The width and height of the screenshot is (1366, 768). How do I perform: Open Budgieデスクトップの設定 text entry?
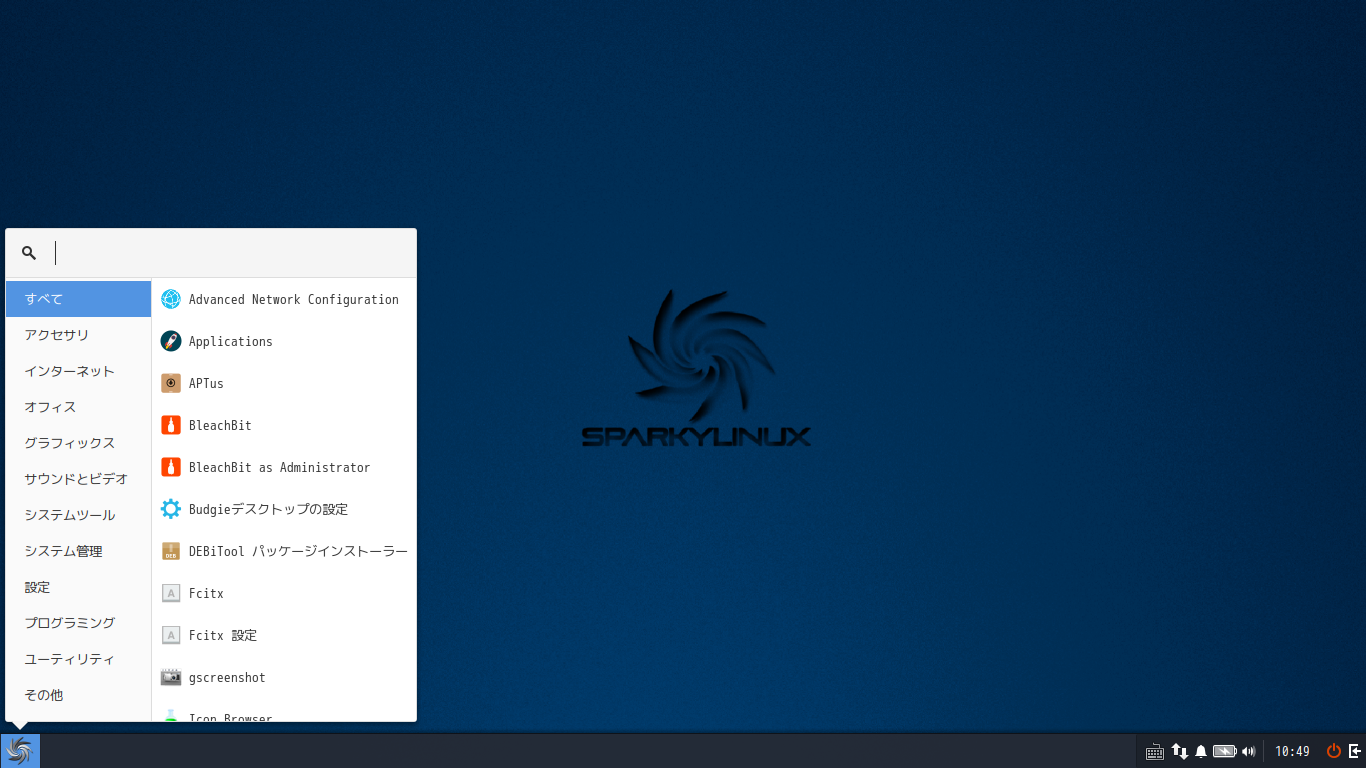pyautogui.click(x=268, y=510)
